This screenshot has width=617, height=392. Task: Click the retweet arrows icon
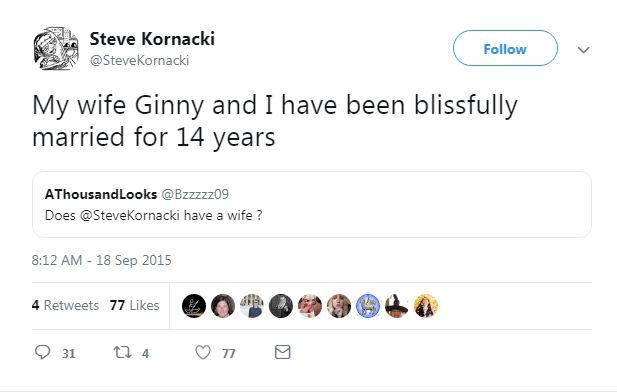(x=122, y=352)
